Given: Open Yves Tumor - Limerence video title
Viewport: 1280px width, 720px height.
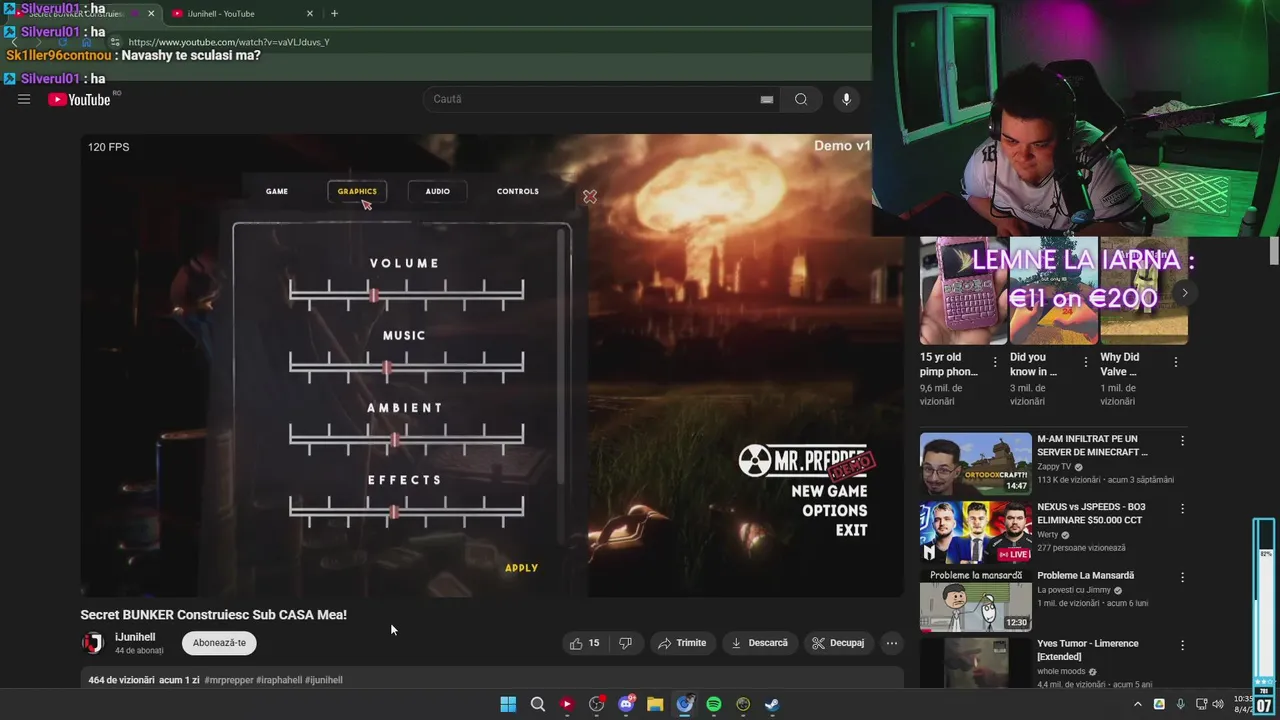Looking at the screenshot, I should [x=1088, y=650].
